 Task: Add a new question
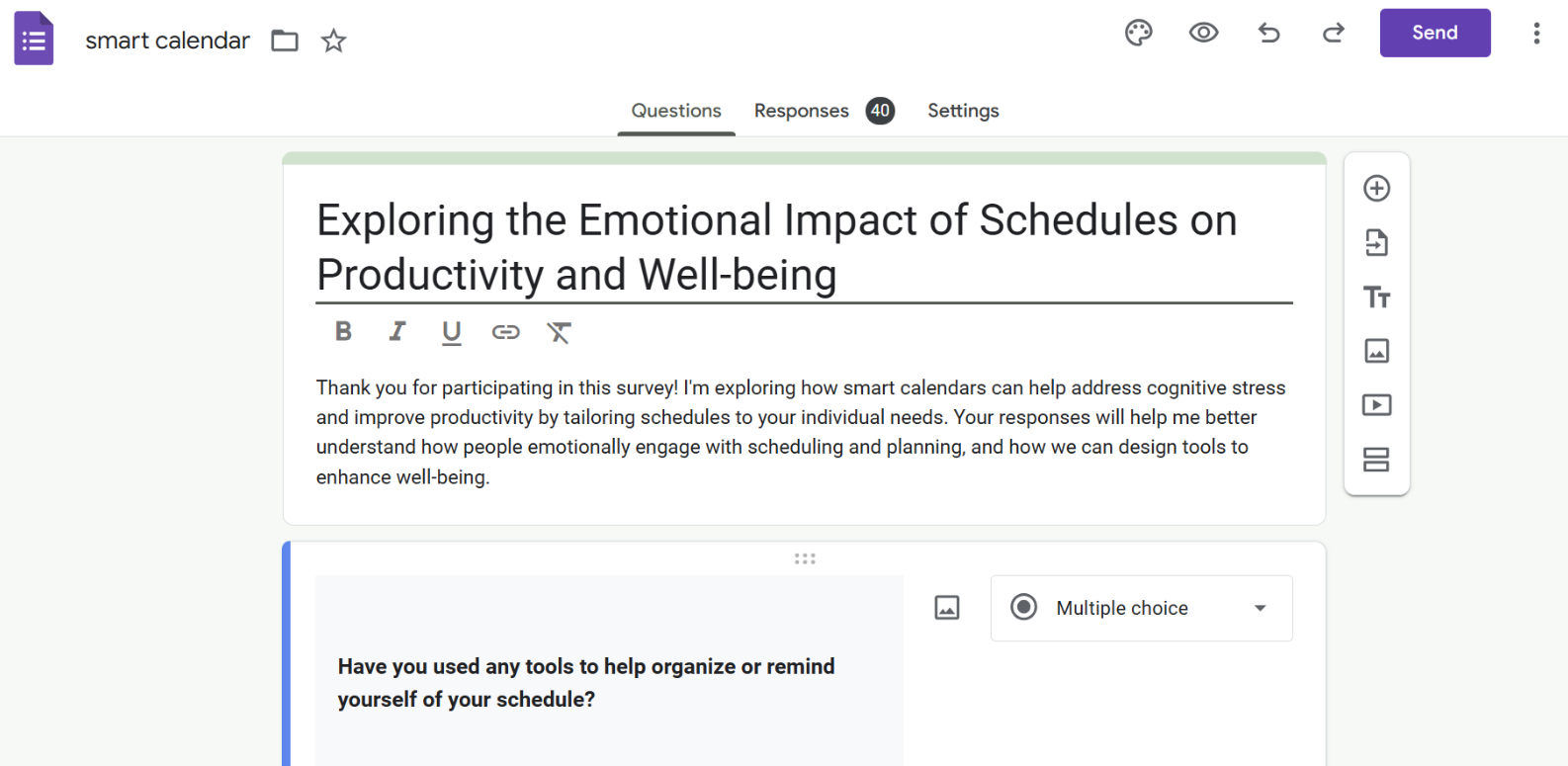[1376, 188]
